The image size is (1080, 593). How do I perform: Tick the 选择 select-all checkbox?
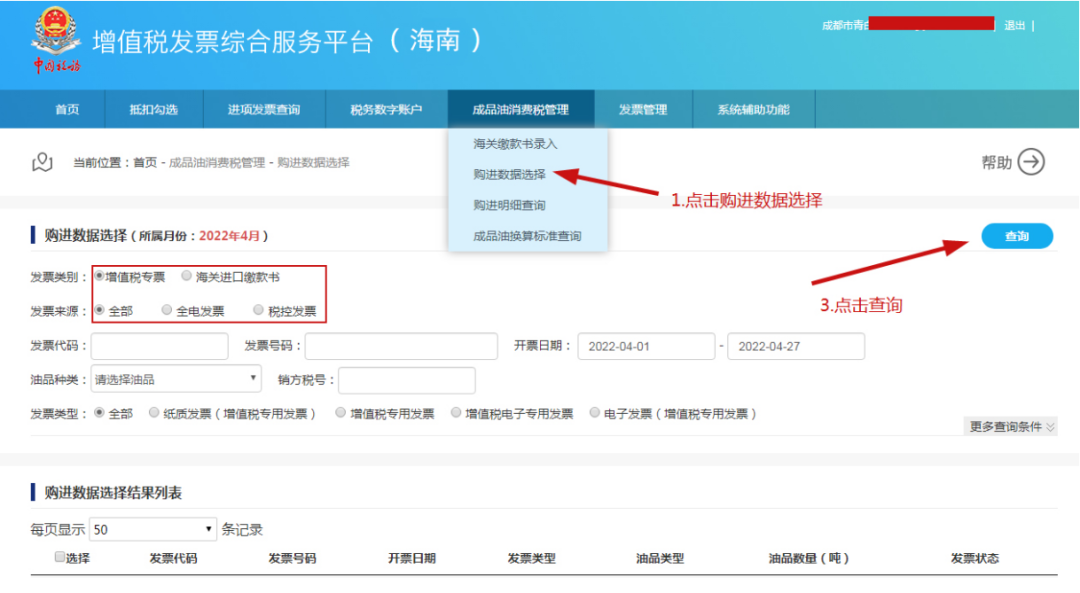point(60,558)
